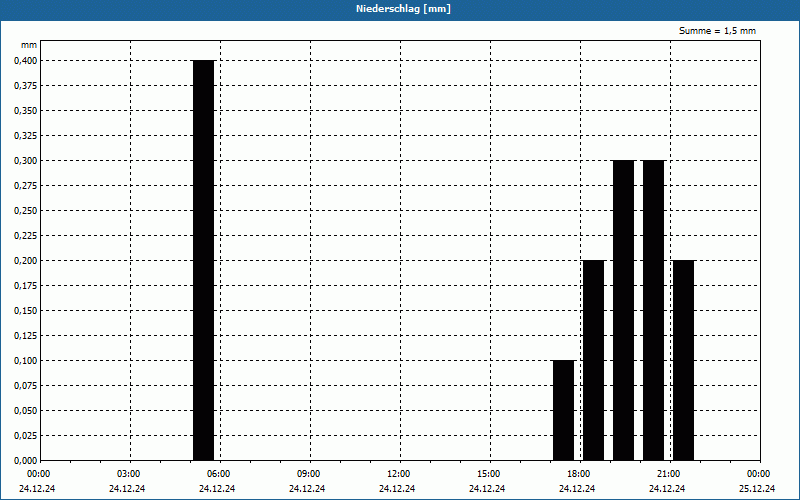Pick the 0,275 y-axis value

coord(26,186)
